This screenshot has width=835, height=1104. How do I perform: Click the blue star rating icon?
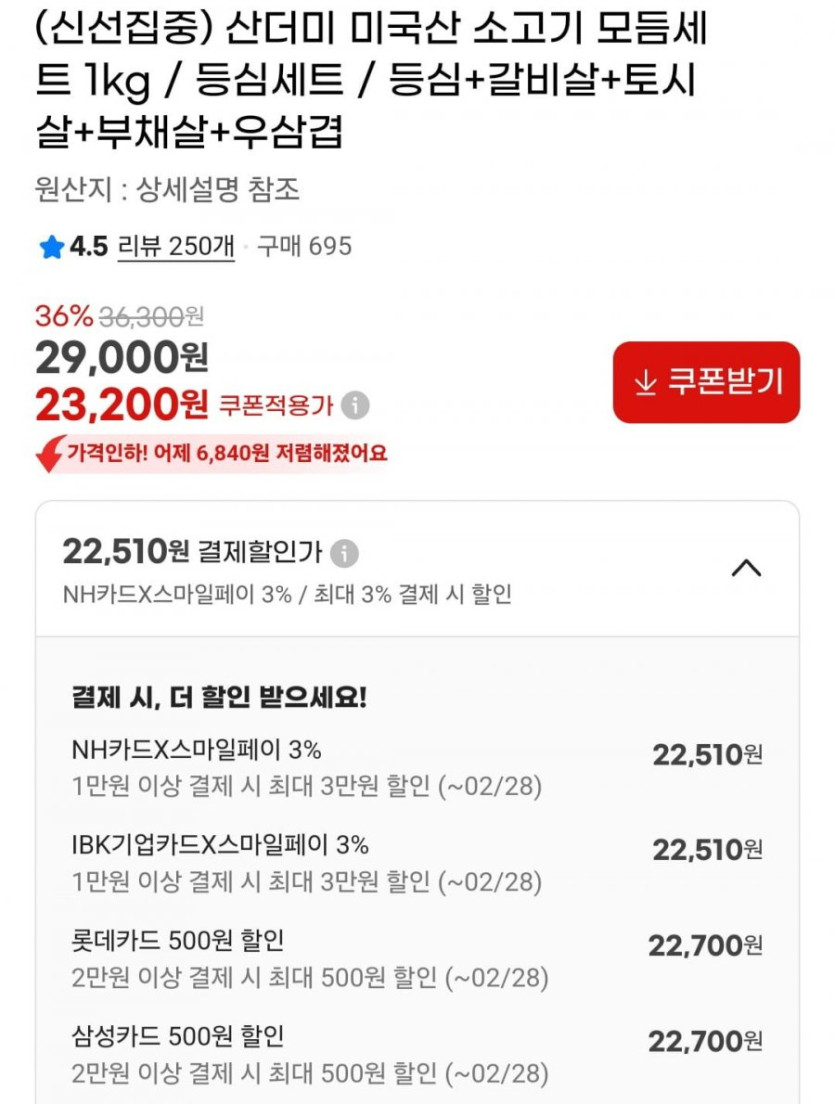(x=51, y=247)
